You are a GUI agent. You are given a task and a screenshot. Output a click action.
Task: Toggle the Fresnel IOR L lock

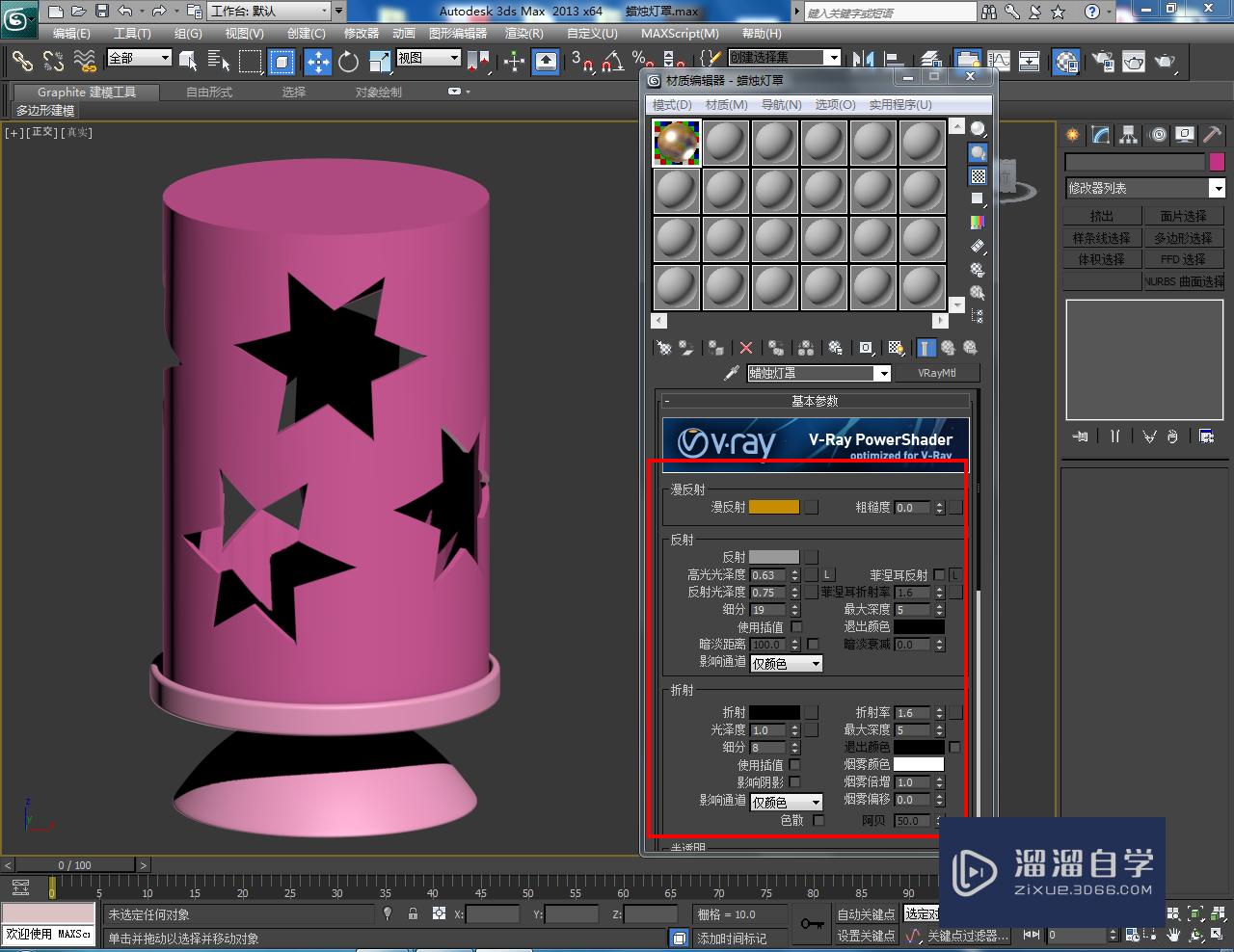(954, 575)
